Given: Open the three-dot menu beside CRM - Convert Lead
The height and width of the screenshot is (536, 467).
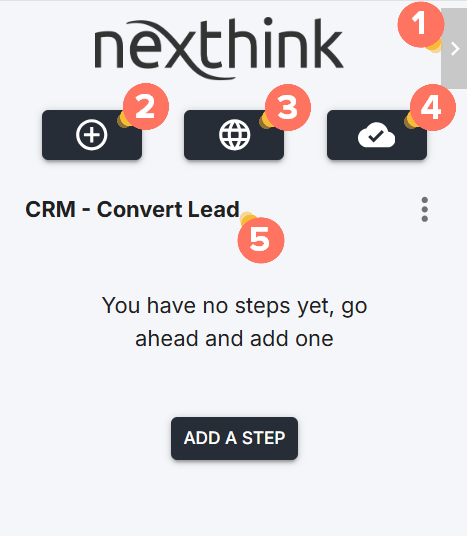Looking at the screenshot, I should (425, 209).
